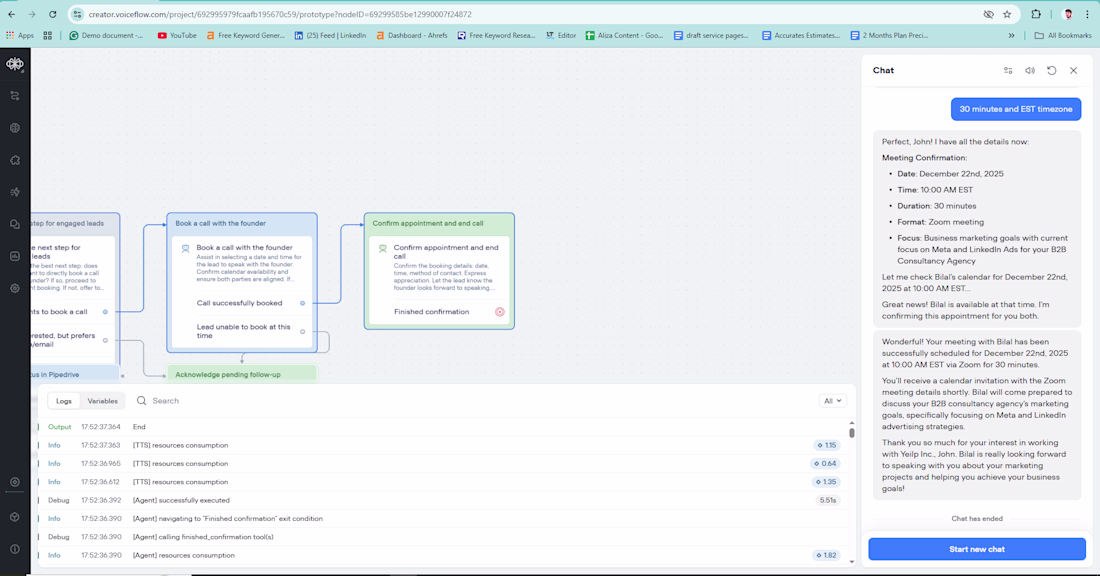Image resolution: width=1100 pixels, height=576 pixels.
Task: Click the 'Chat has ended' status text
Action: click(977, 518)
